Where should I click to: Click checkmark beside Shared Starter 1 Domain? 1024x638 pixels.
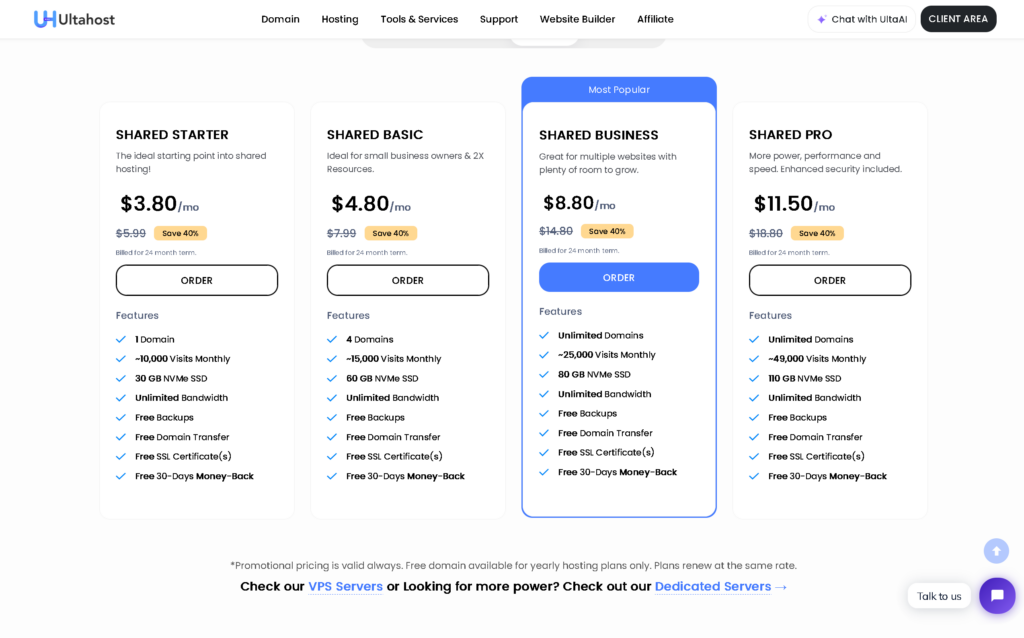pyautogui.click(x=121, y=340)
